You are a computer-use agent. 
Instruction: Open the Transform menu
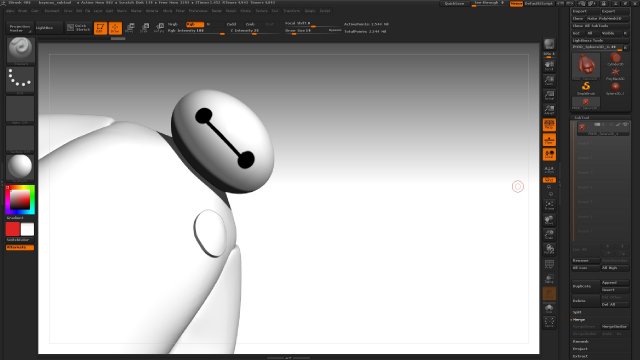(x=291, y=11)
